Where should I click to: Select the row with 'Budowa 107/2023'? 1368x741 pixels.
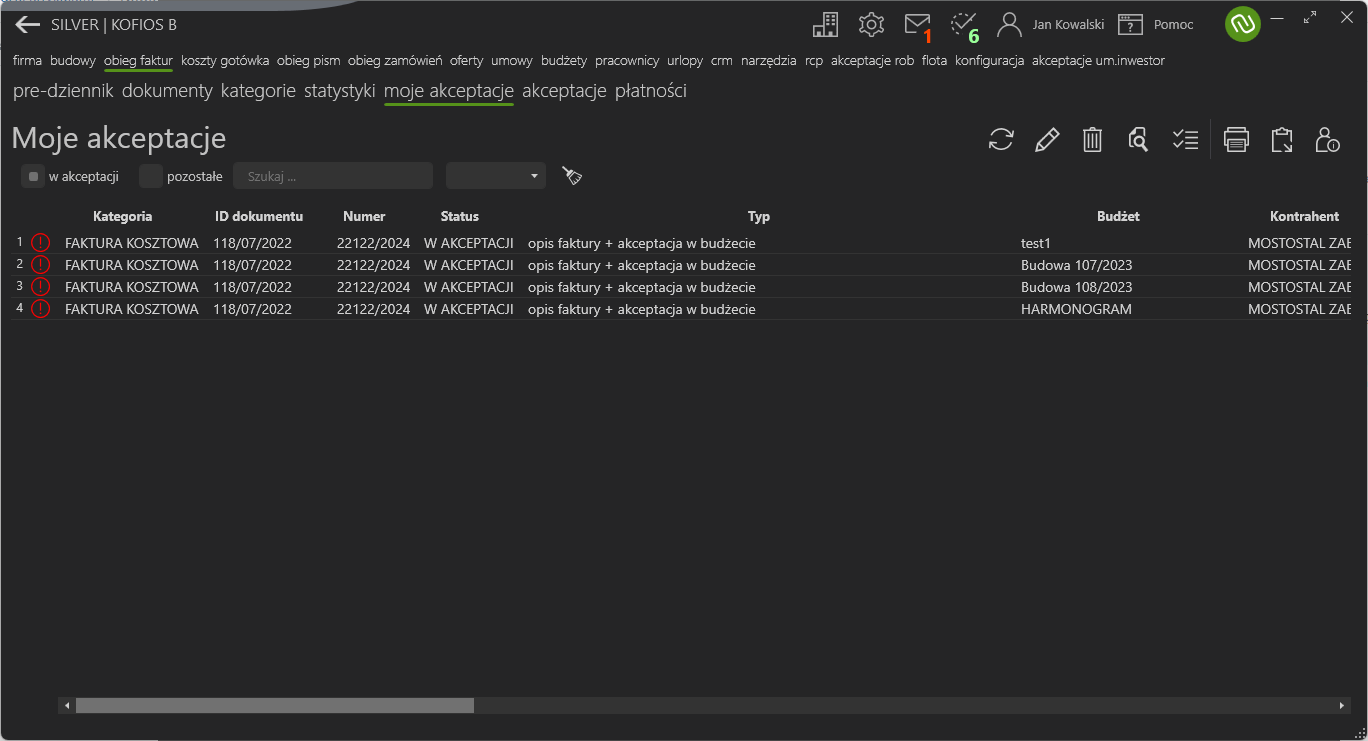pyautogui.click(x=683, y=264)
